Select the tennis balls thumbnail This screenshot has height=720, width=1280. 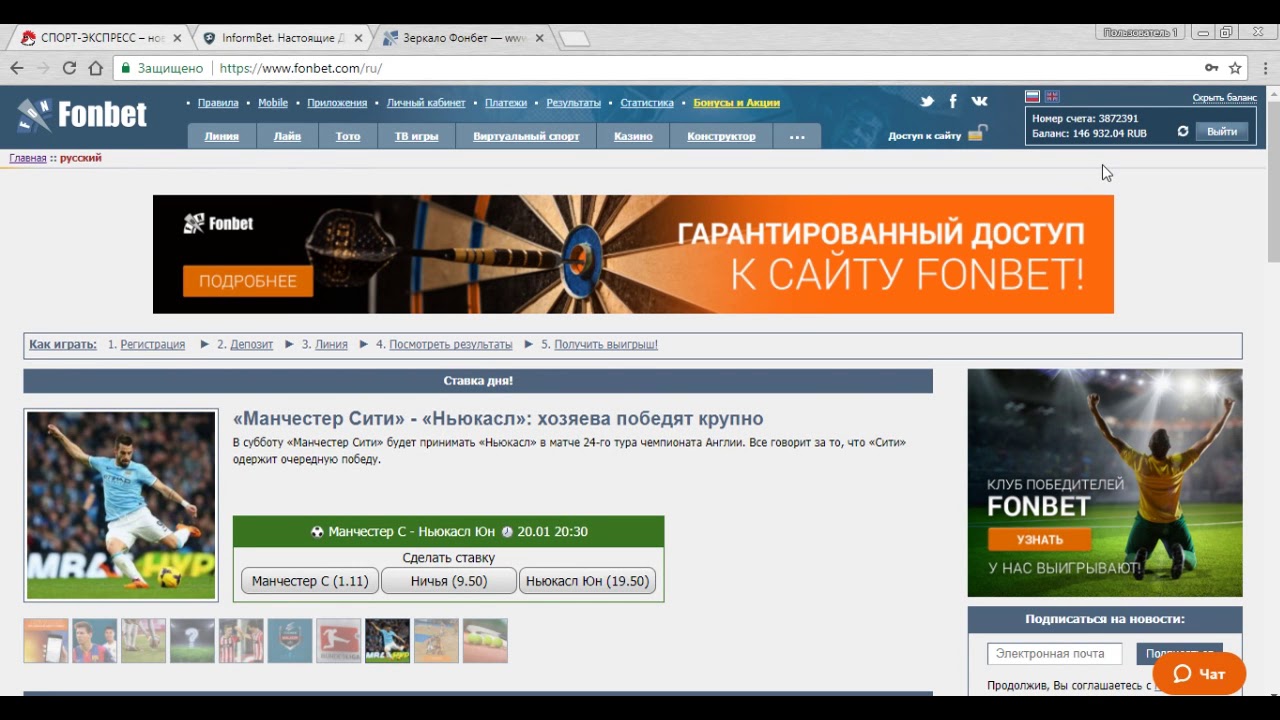(485, 641)
